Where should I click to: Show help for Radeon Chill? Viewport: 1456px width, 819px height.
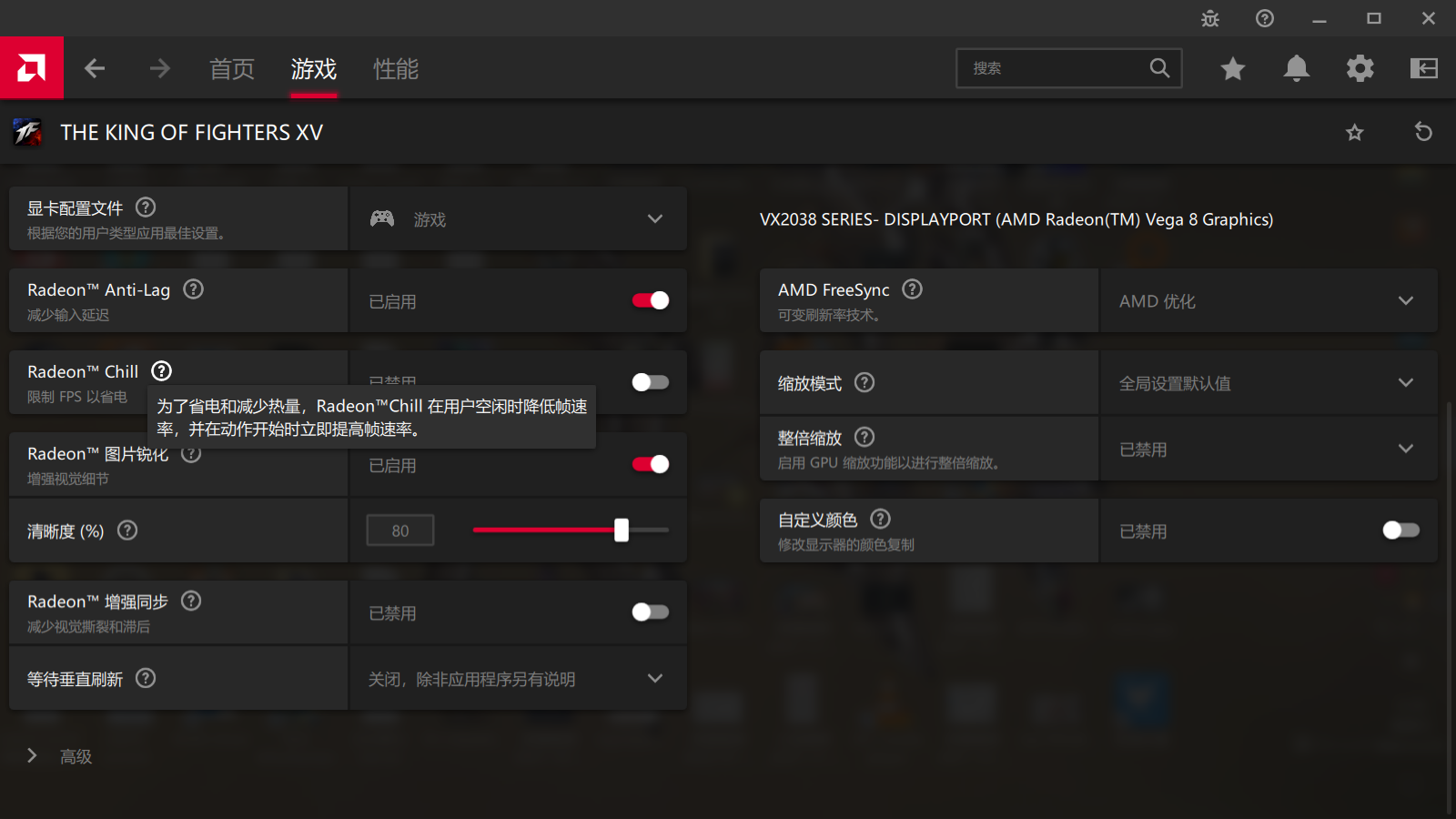tap(161, 371)
